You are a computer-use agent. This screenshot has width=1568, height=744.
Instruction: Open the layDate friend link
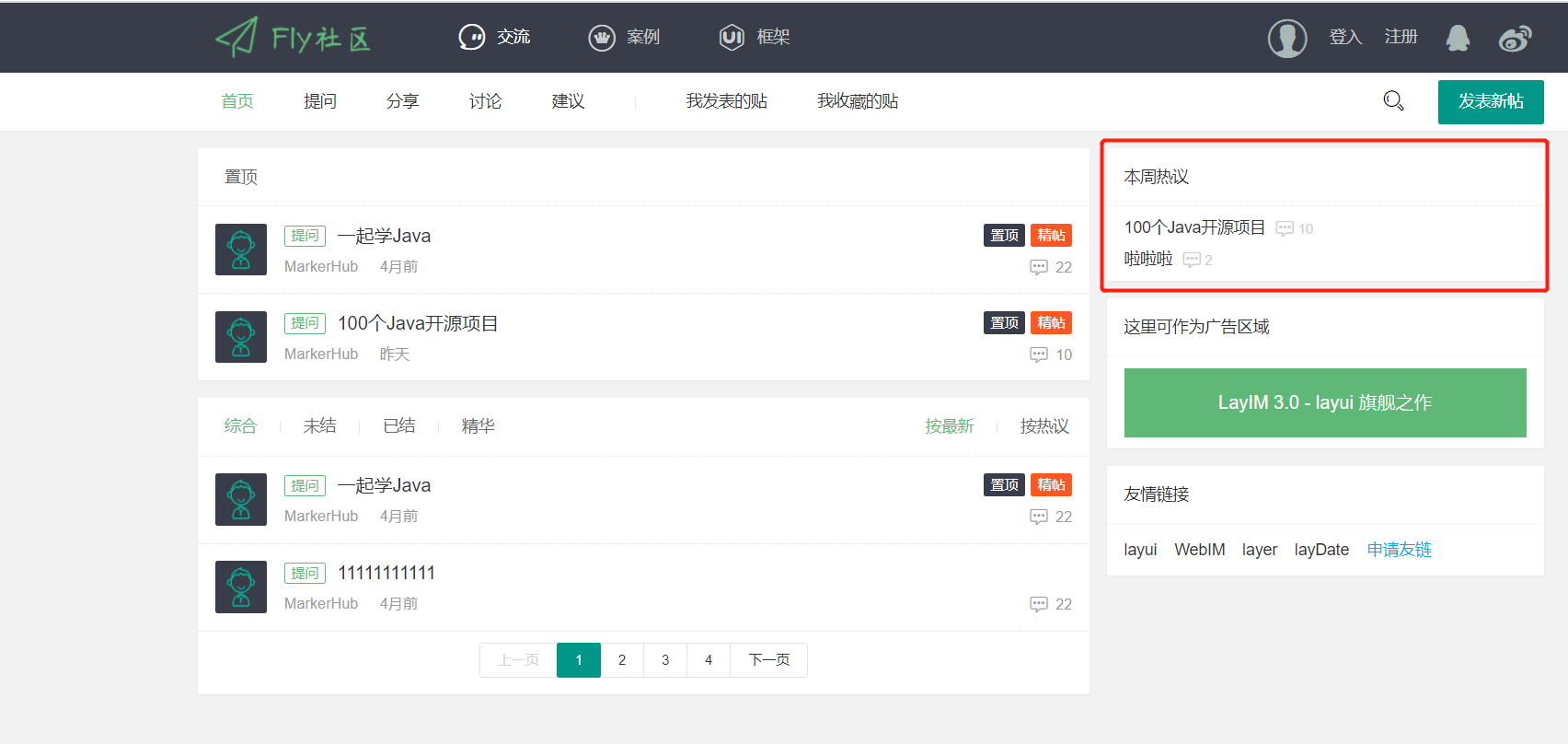pyautogui.click(x=1321, y=550)
